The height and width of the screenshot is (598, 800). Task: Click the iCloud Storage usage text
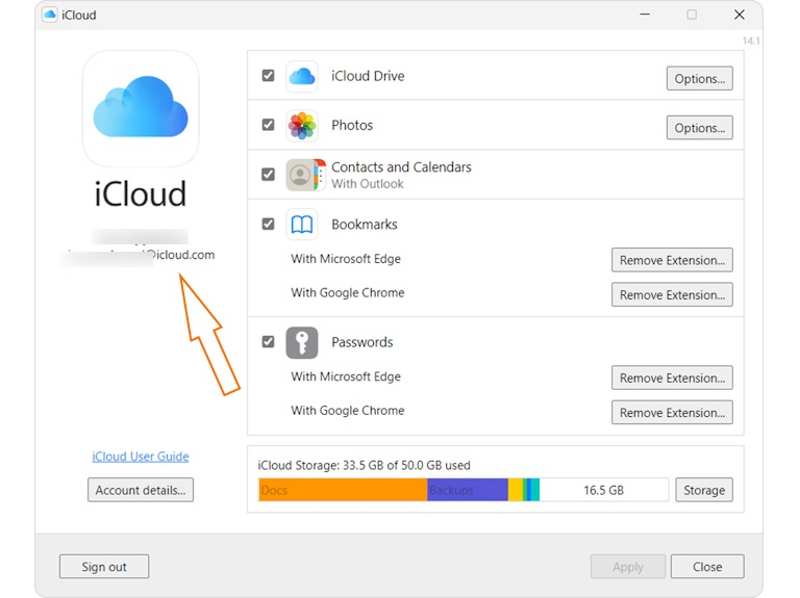pos(364,465)
